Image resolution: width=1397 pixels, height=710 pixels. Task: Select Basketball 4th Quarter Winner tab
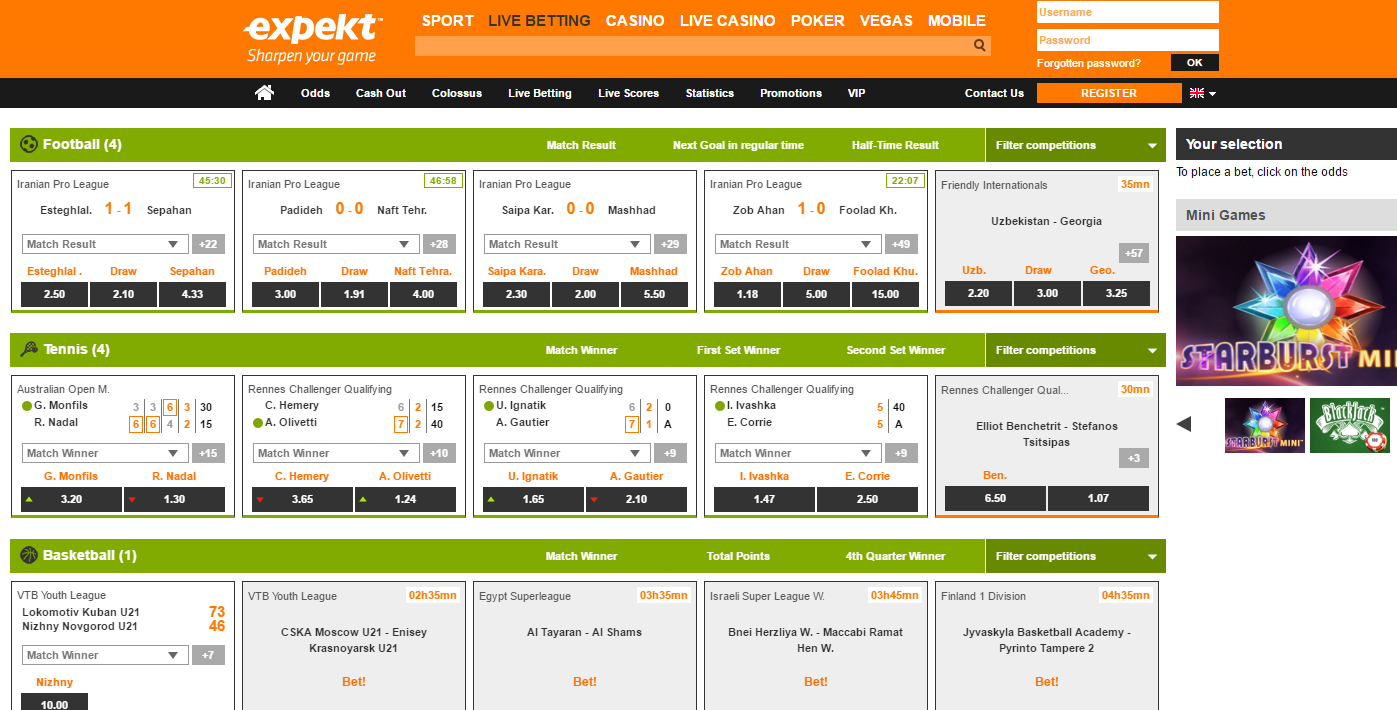(895, 556)
